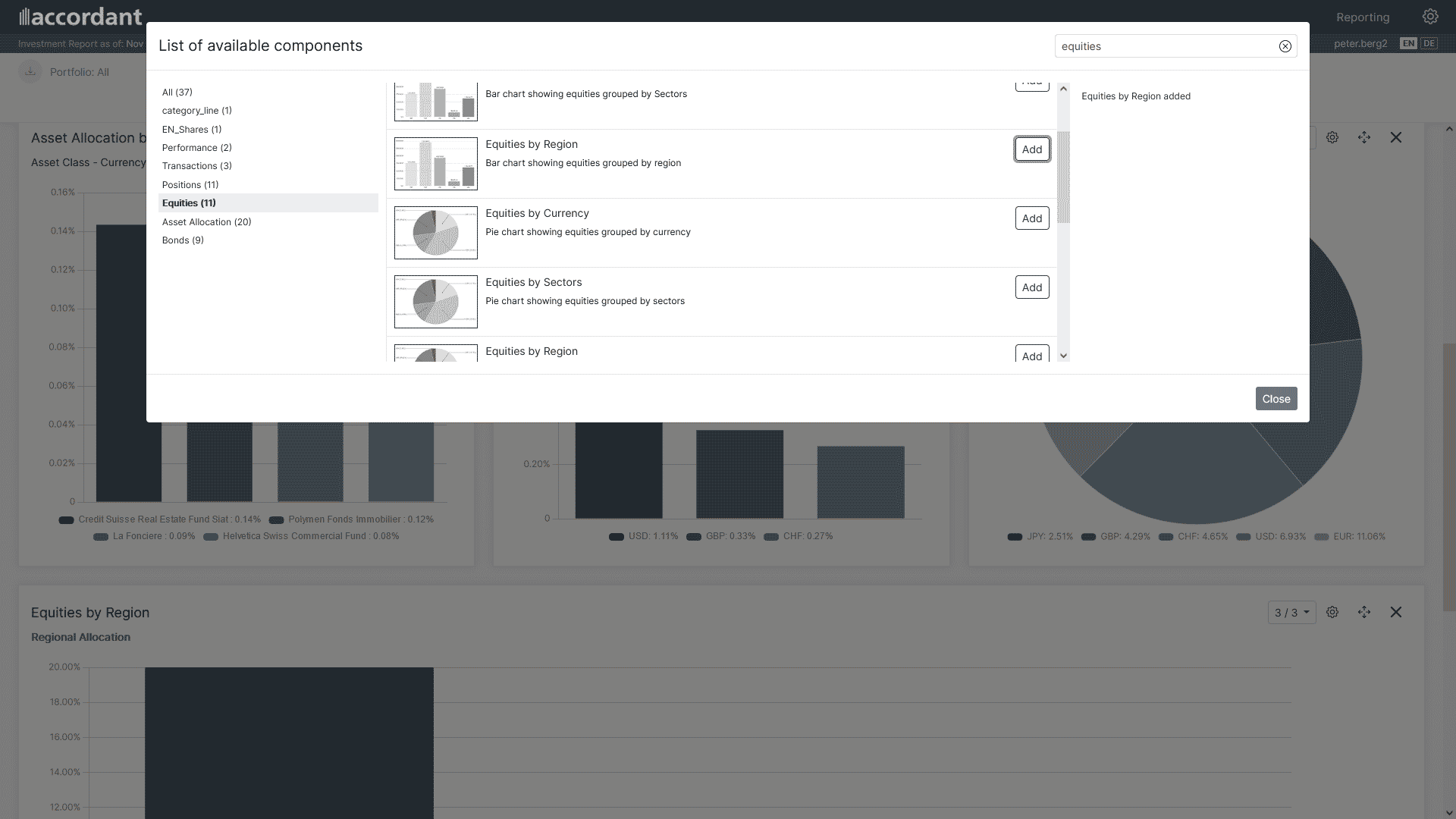Open the Reporting menu
This screenshot has height=819, width=1456.
tap(1363, 17)
